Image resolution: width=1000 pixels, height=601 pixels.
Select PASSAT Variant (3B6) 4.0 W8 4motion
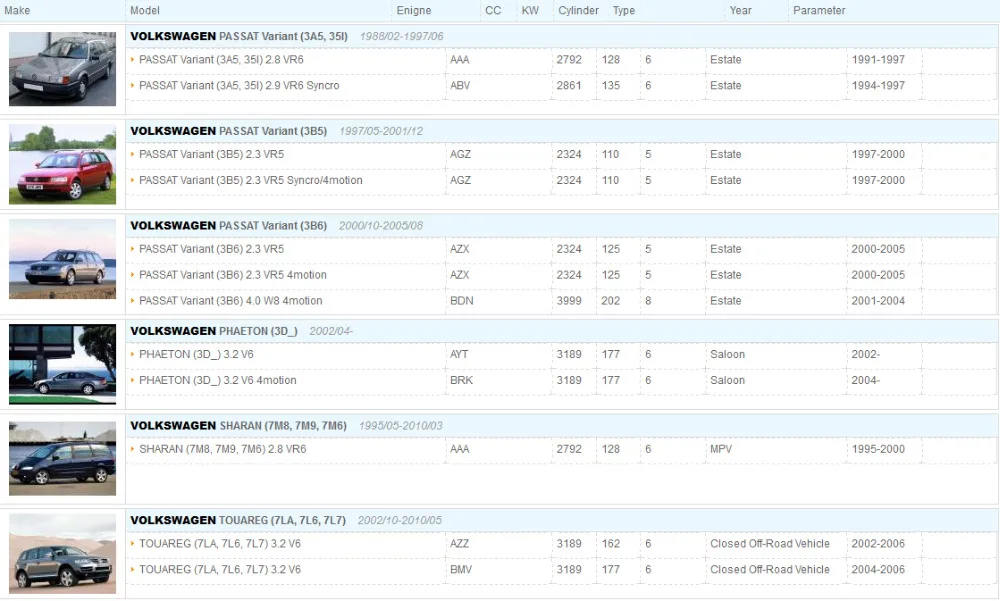click(x=561, y=300)
